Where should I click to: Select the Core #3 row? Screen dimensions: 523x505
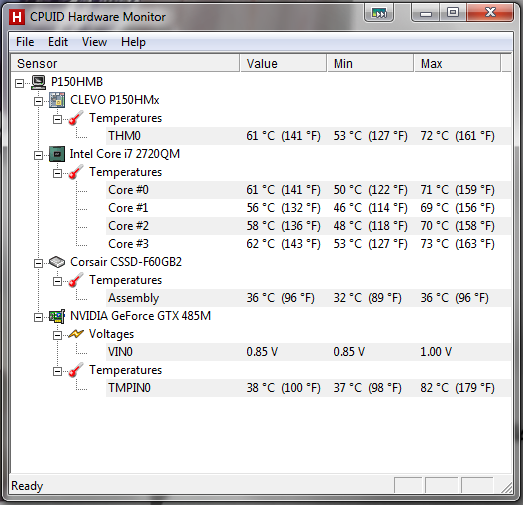click(308, 244)
